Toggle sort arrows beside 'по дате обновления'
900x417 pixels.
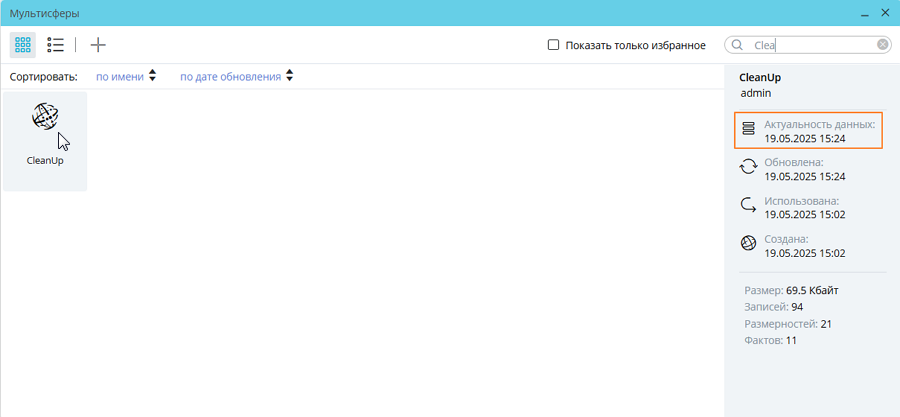(289, 76)
